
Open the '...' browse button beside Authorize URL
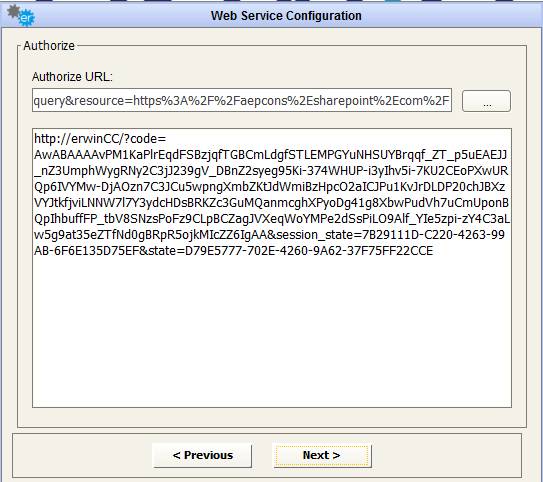[486, 101]
